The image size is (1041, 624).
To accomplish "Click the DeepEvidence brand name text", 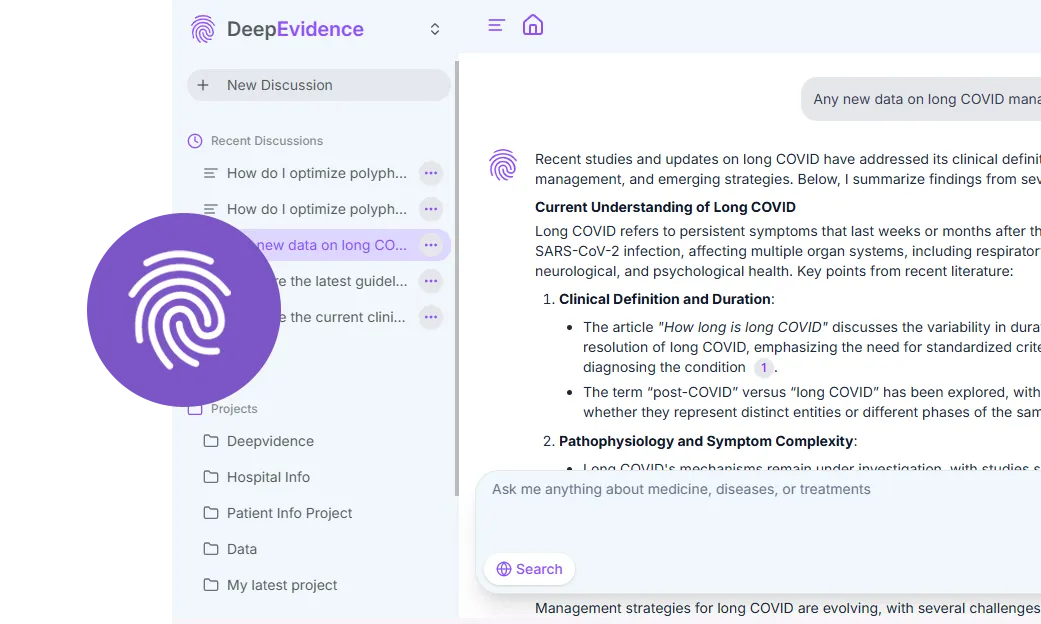I will pos(295,29).
